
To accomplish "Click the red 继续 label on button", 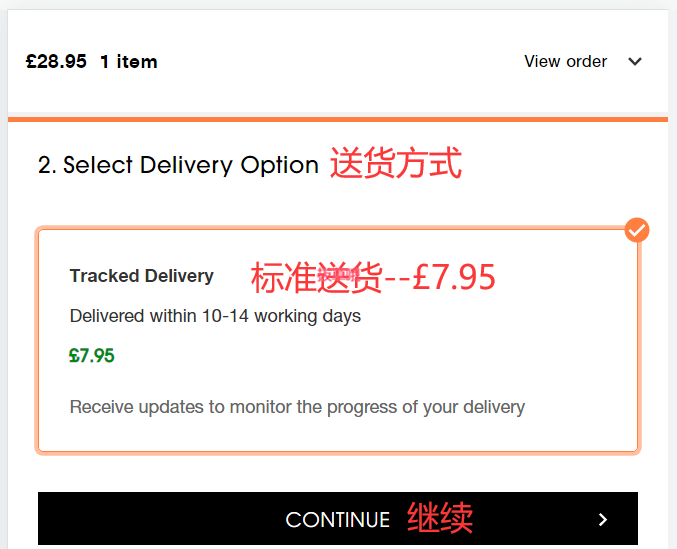I will click(440, 517).
